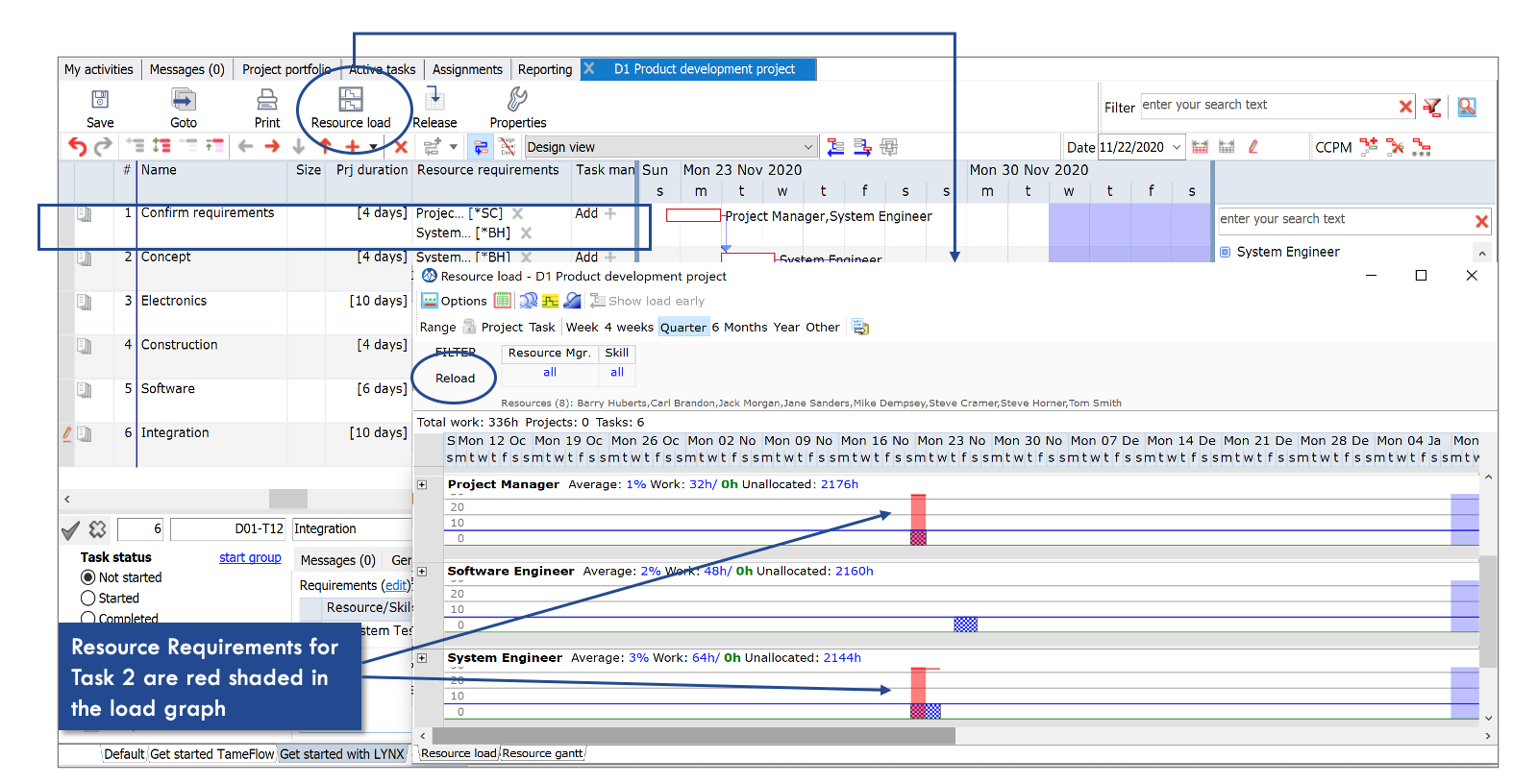Expand the System Engineer load row

click(x=422, y=658)
